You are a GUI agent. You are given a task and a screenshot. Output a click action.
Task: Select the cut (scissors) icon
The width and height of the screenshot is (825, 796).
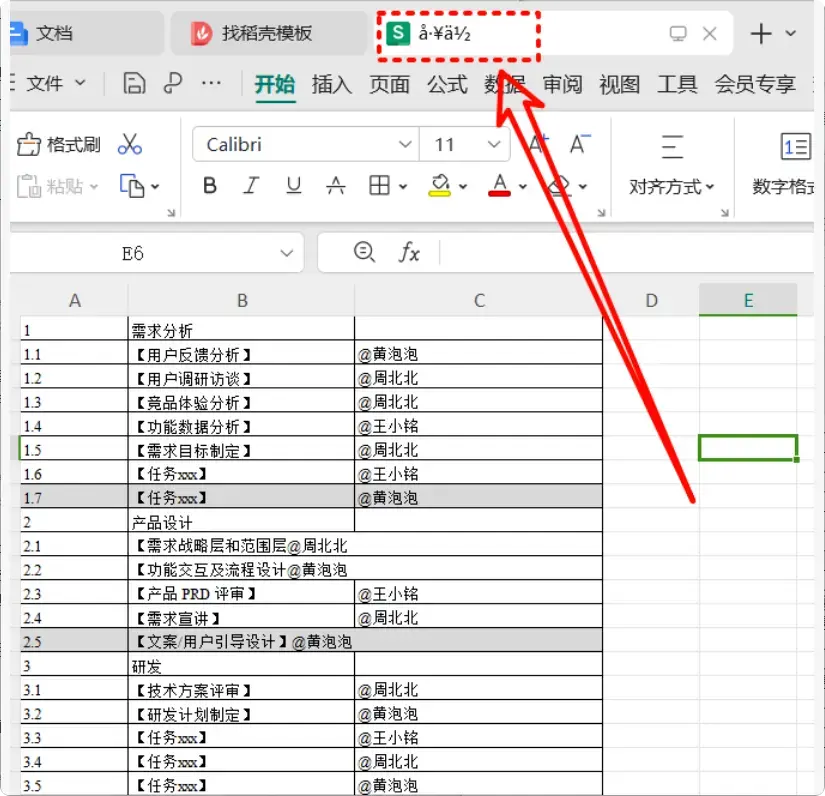point(128,143)
